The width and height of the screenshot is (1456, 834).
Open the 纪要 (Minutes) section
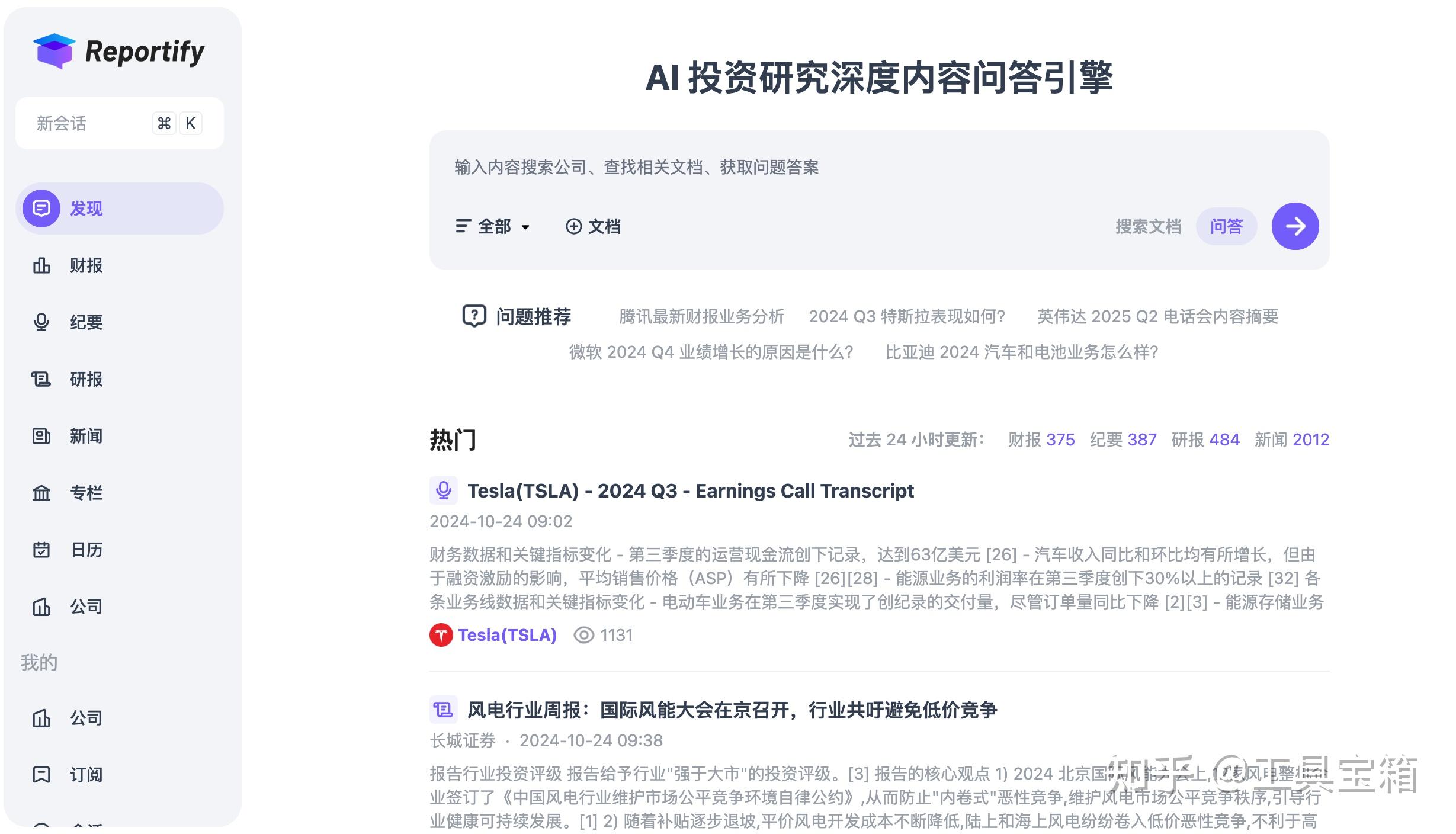(x=86, y=322)
